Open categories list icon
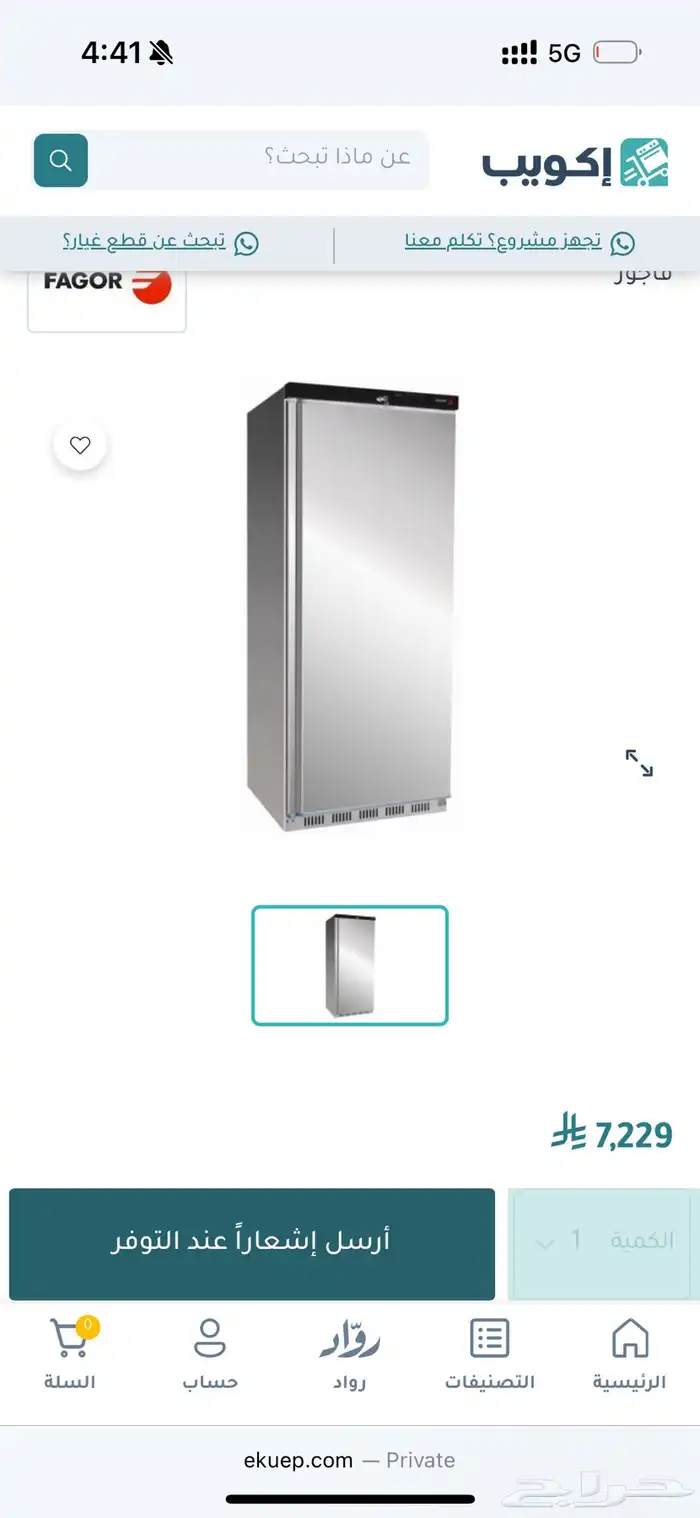700x1518 pixels. click(490, 1338)
